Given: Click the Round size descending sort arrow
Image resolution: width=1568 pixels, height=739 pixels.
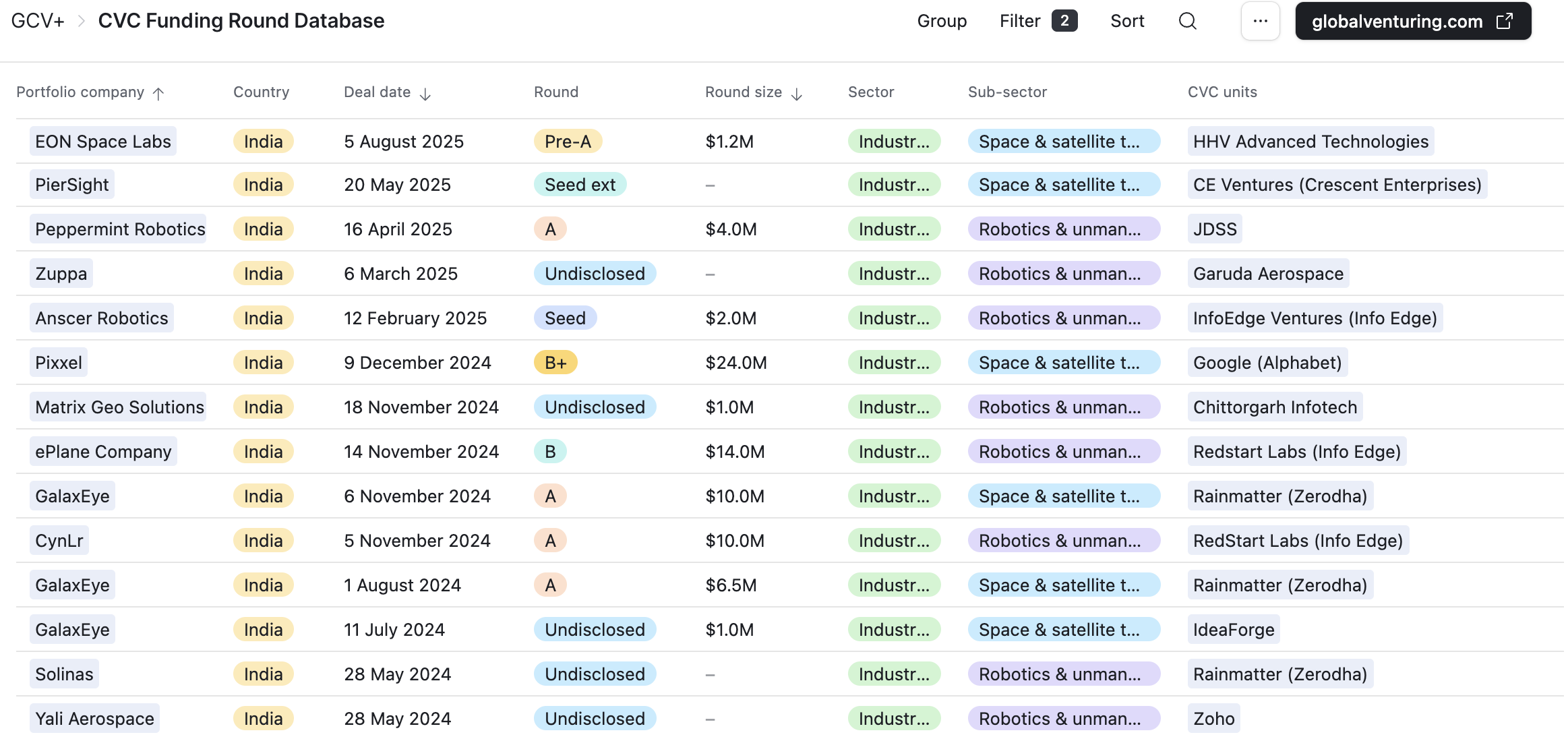Looking at the screenshot, I should click(796, 94).
